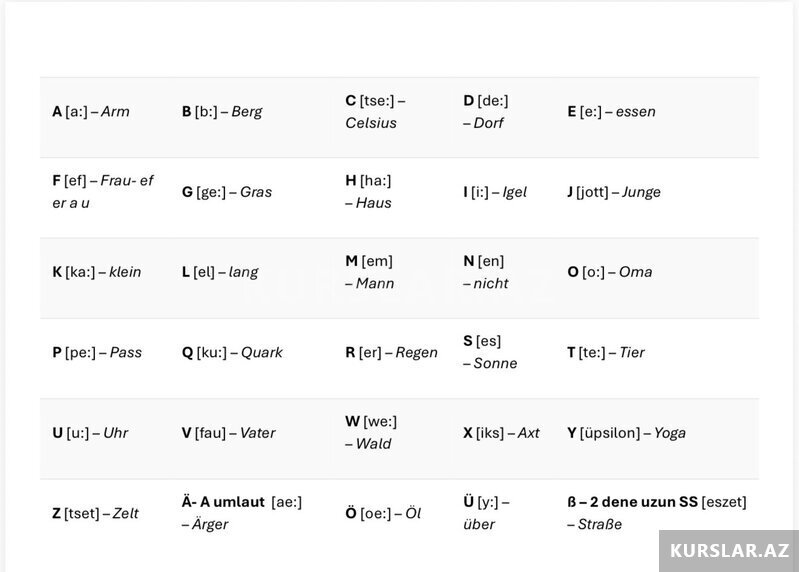Select the T cell with Tier

pyautogui.click(x=606, y=352)
